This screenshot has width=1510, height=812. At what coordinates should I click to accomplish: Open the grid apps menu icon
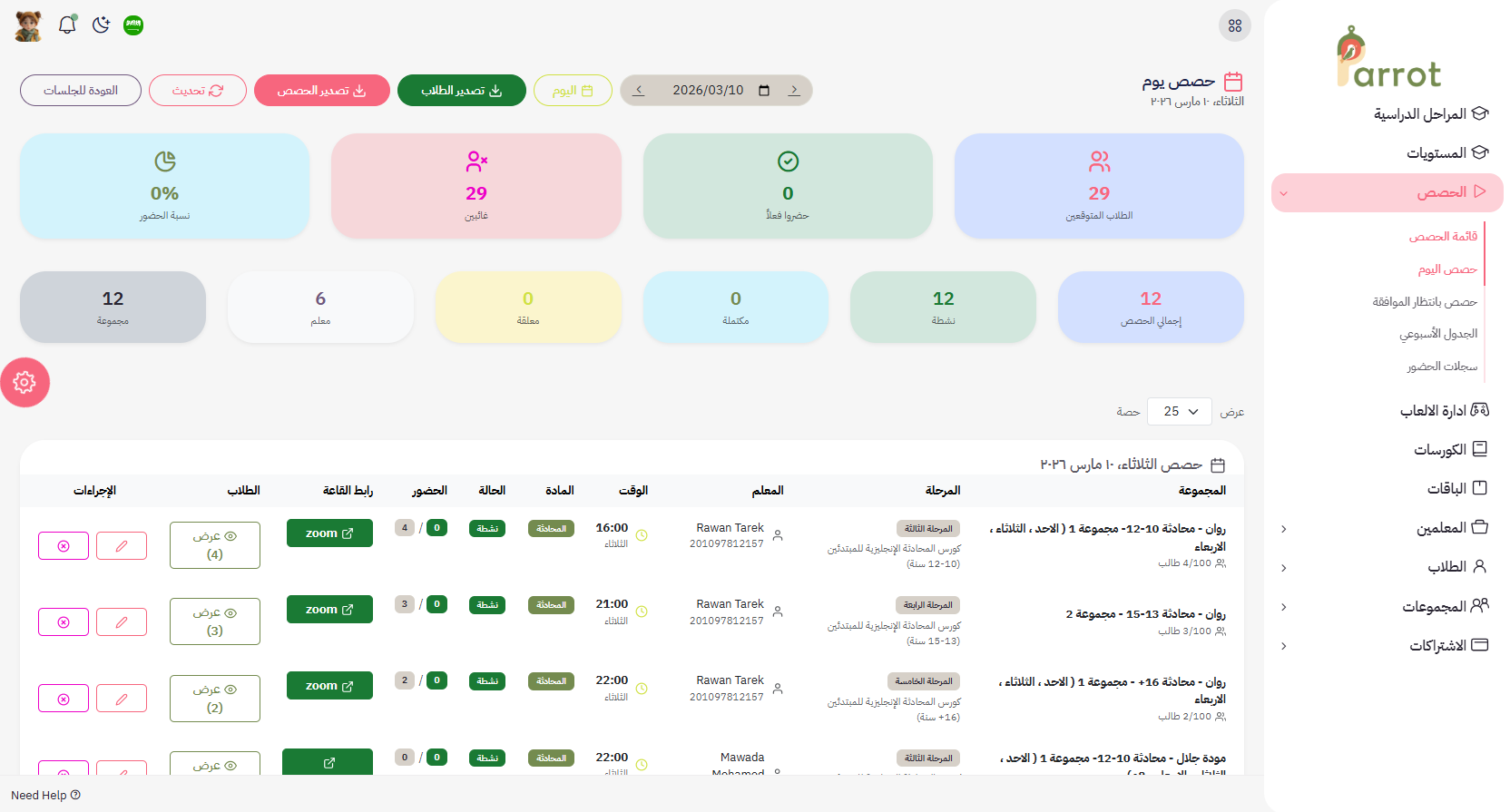pos(1234,25)
